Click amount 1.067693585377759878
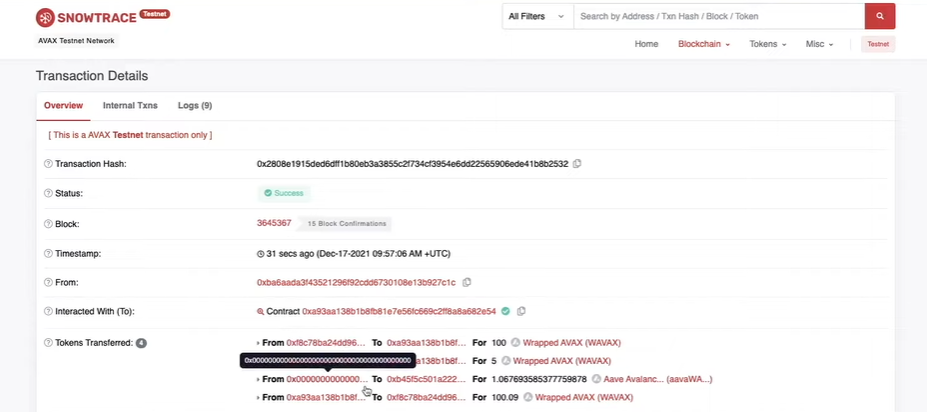Viewport: 927px width, 412px height. tap(539, 379)
